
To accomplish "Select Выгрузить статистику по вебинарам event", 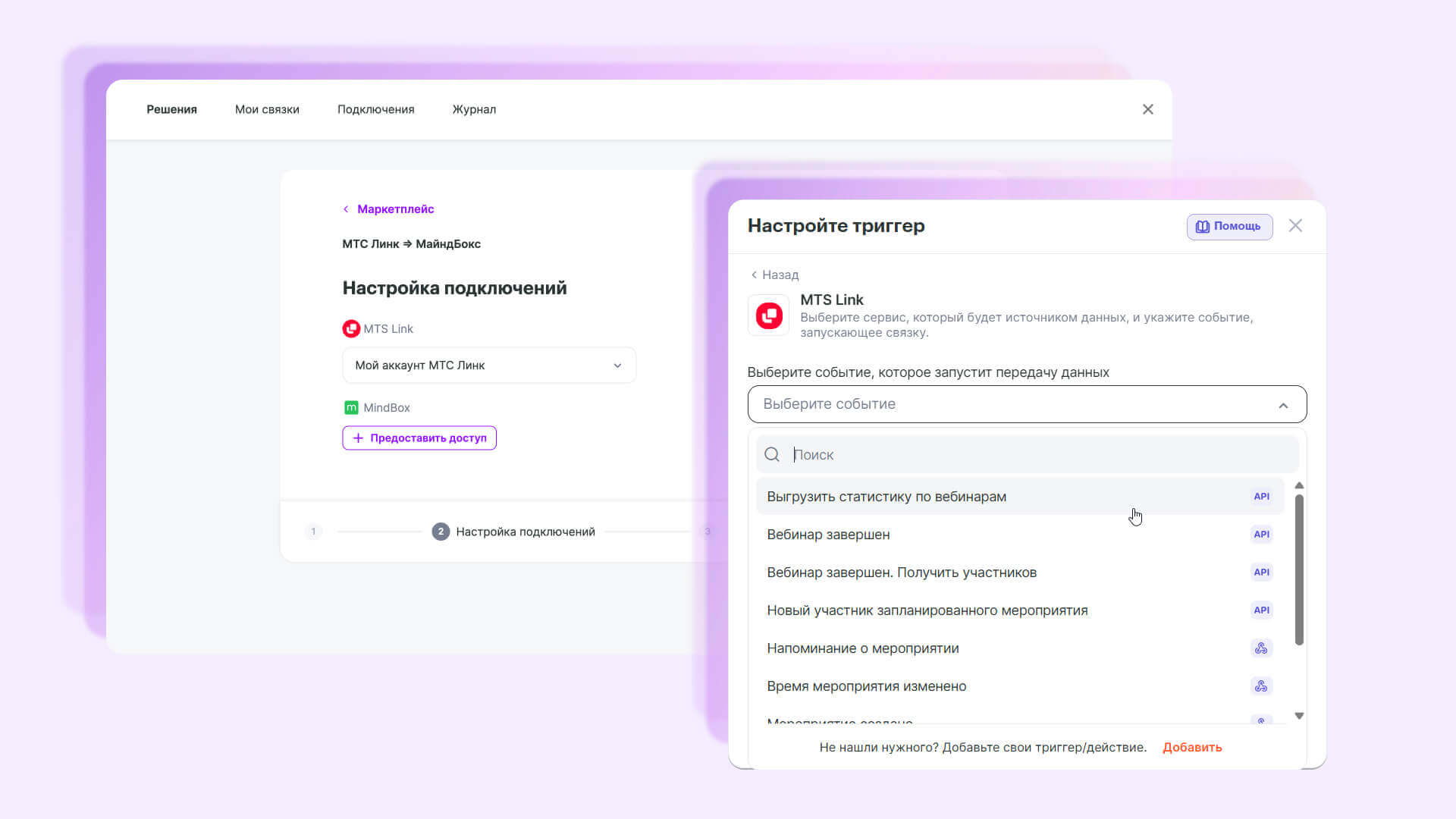I will point(1019,497).
